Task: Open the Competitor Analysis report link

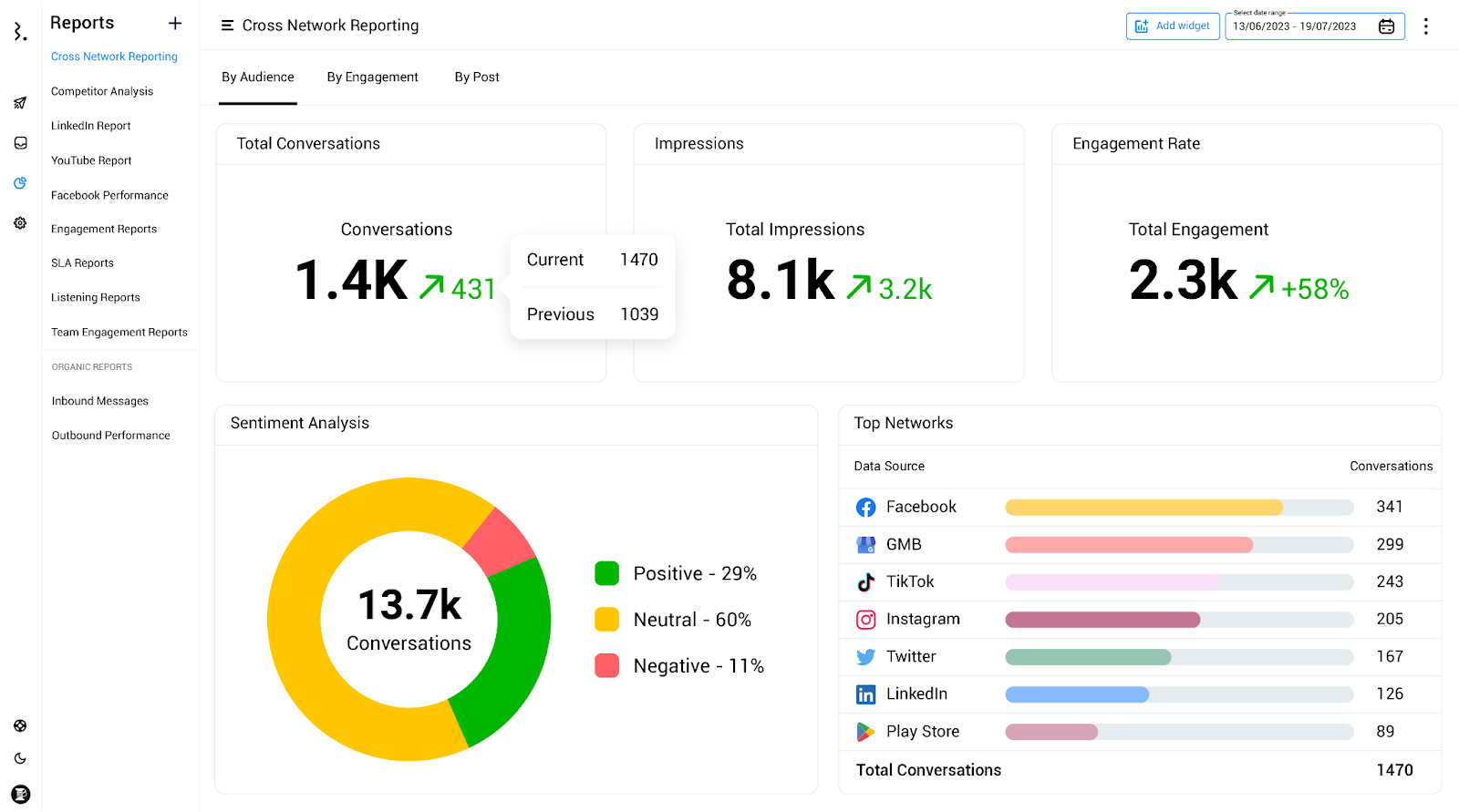Action: 102,91
